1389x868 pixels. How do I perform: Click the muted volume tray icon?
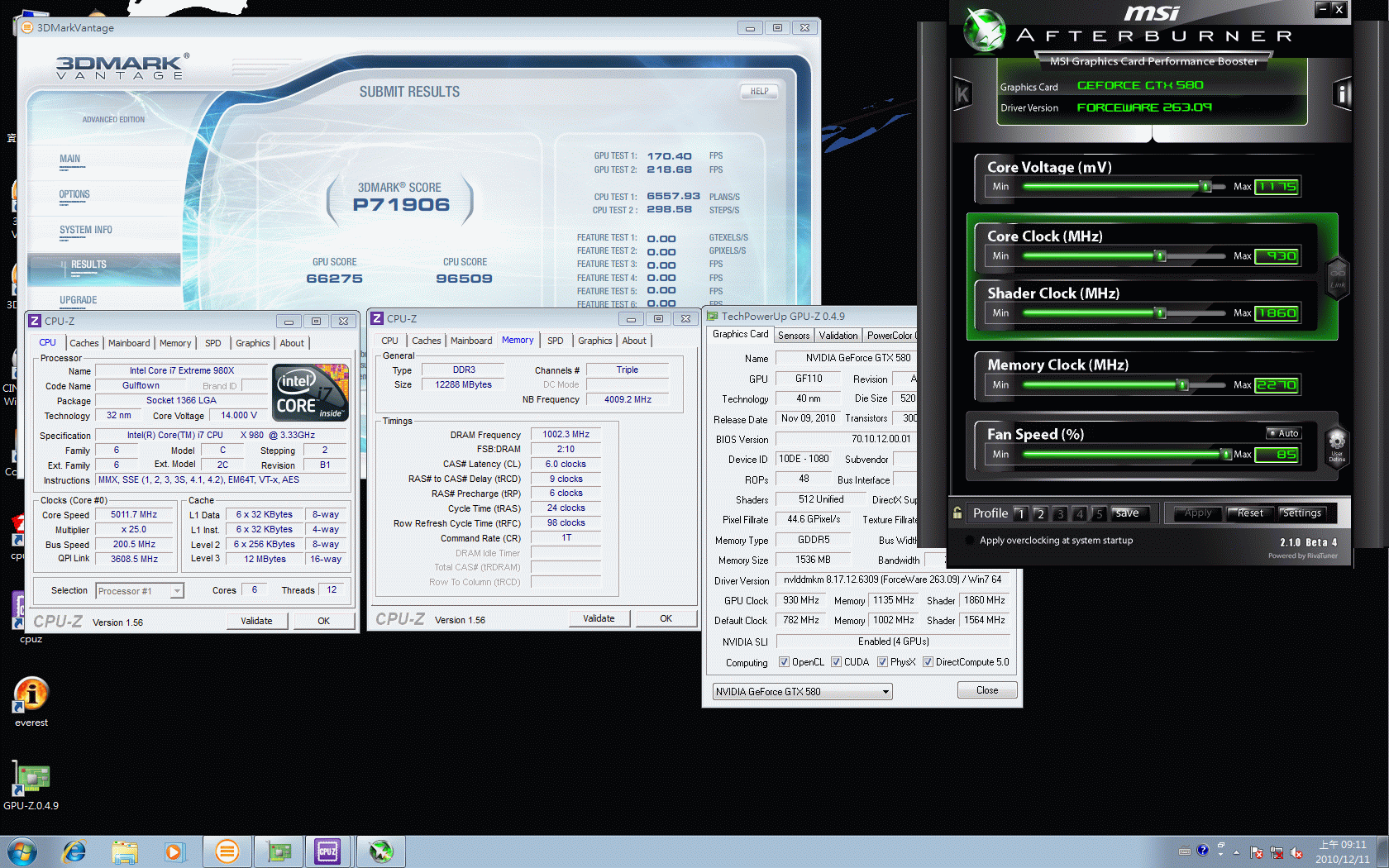1296,852
